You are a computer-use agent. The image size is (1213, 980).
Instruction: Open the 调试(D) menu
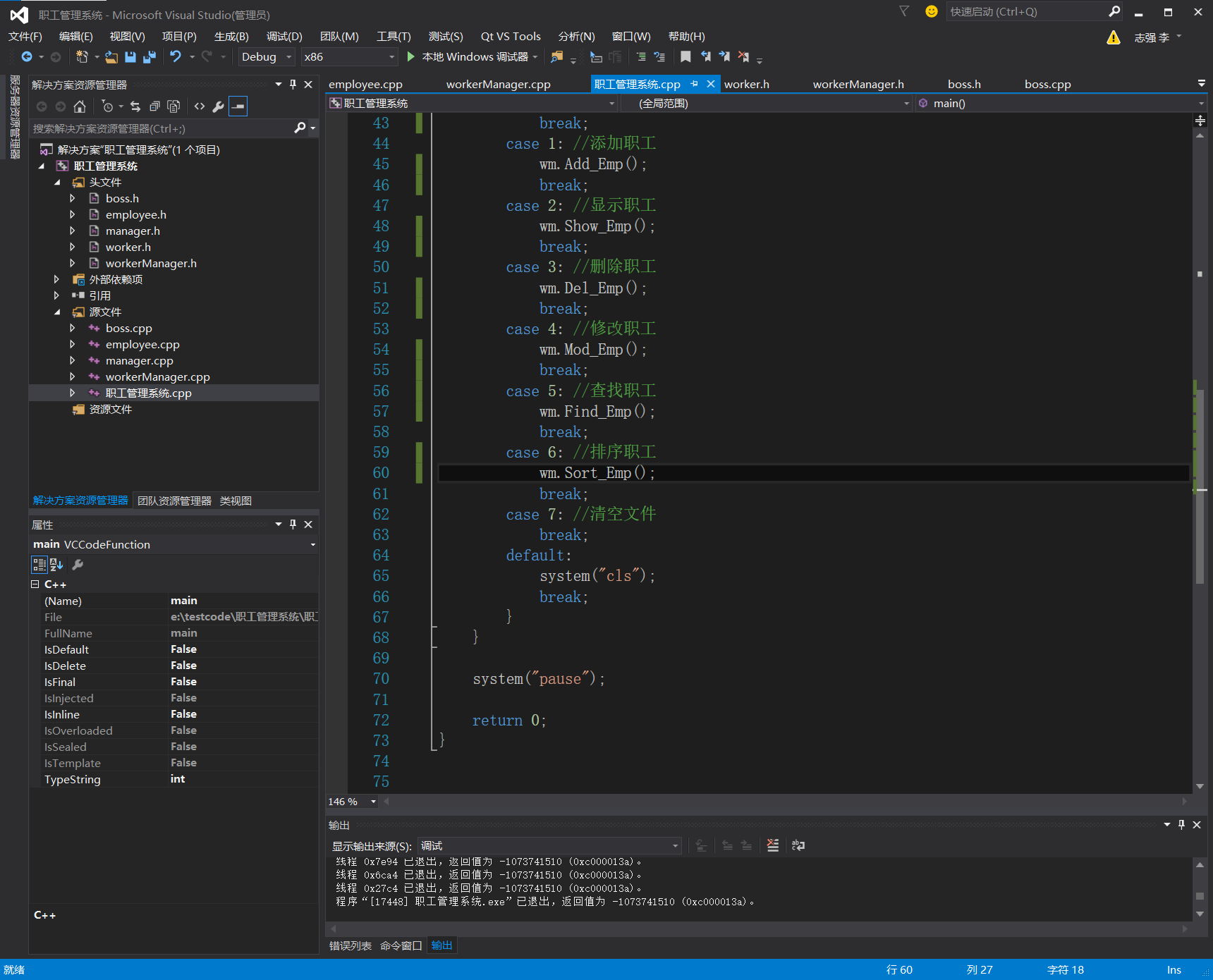(284, 37)
